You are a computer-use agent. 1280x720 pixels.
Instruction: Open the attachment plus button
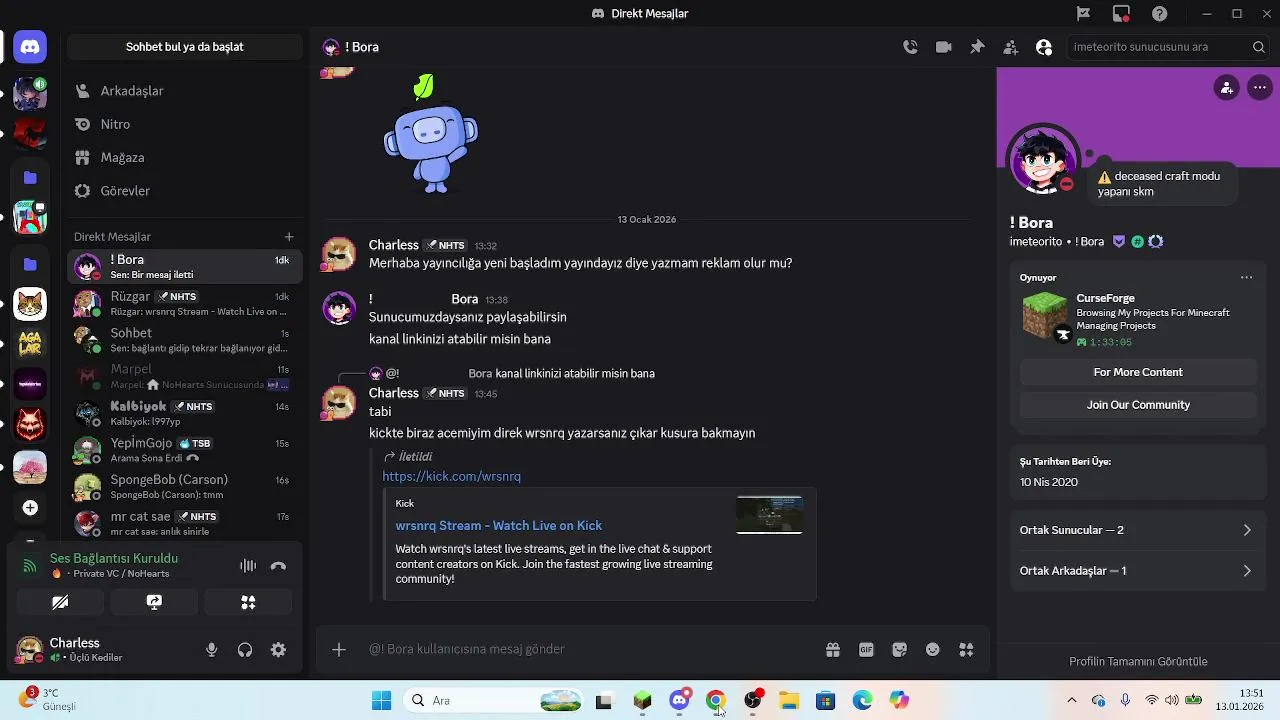pos(339,650)
